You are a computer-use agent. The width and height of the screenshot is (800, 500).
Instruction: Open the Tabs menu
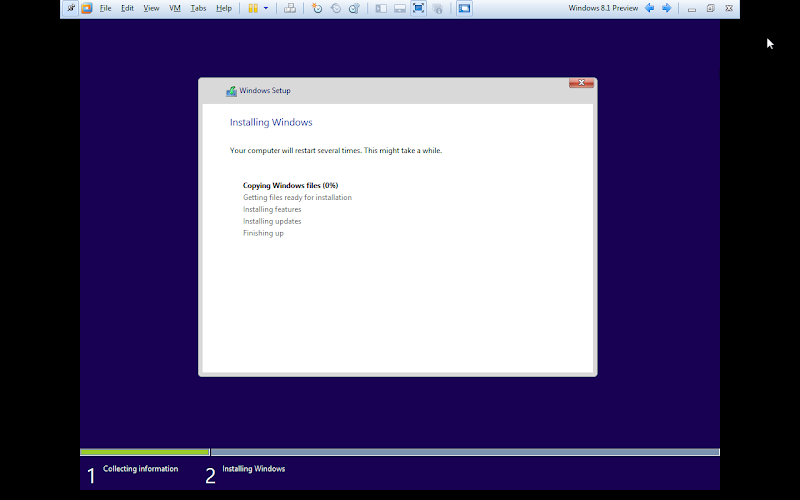click(198, 8)
